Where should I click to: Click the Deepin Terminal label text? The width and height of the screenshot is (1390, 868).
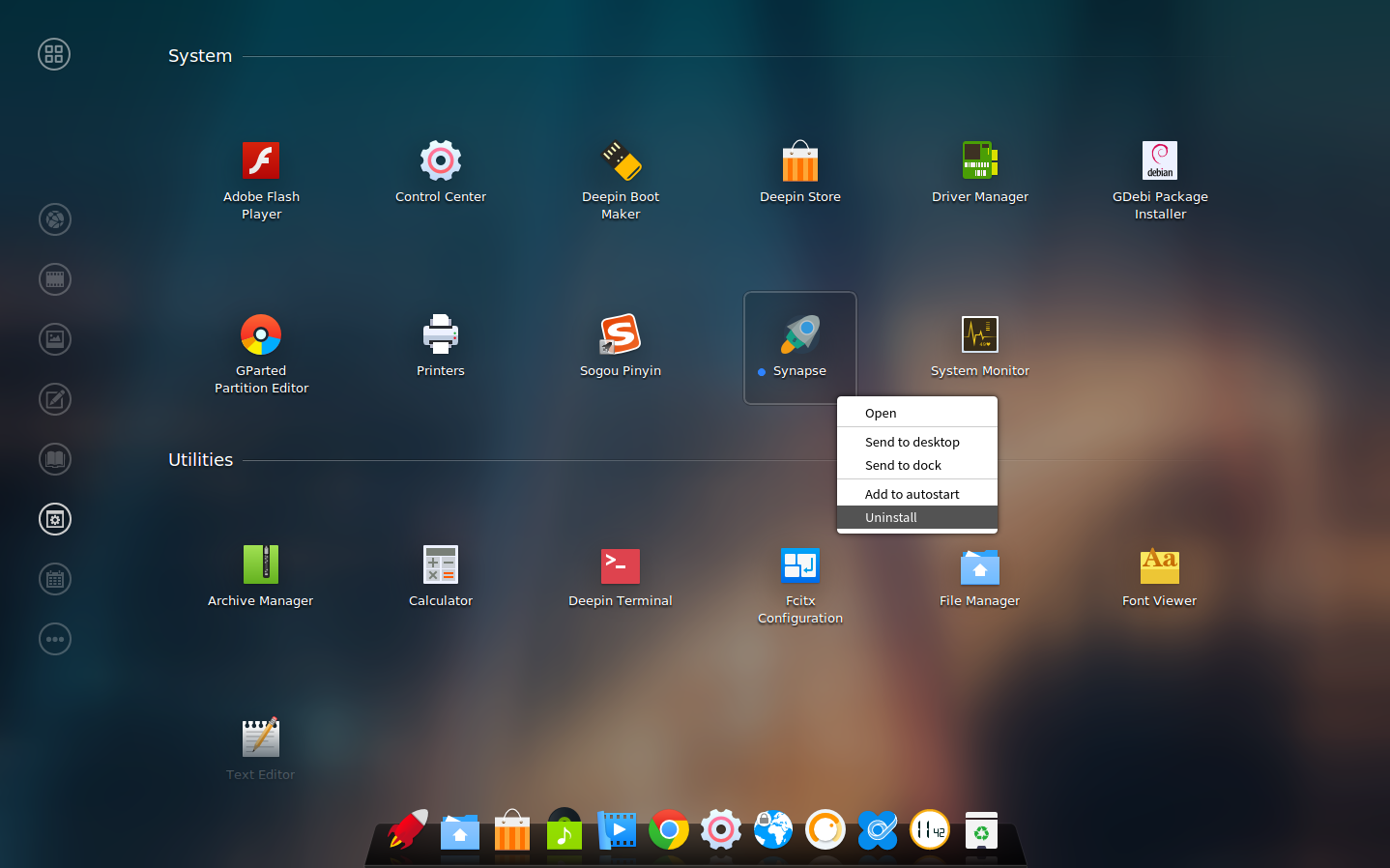click(621, 601)
